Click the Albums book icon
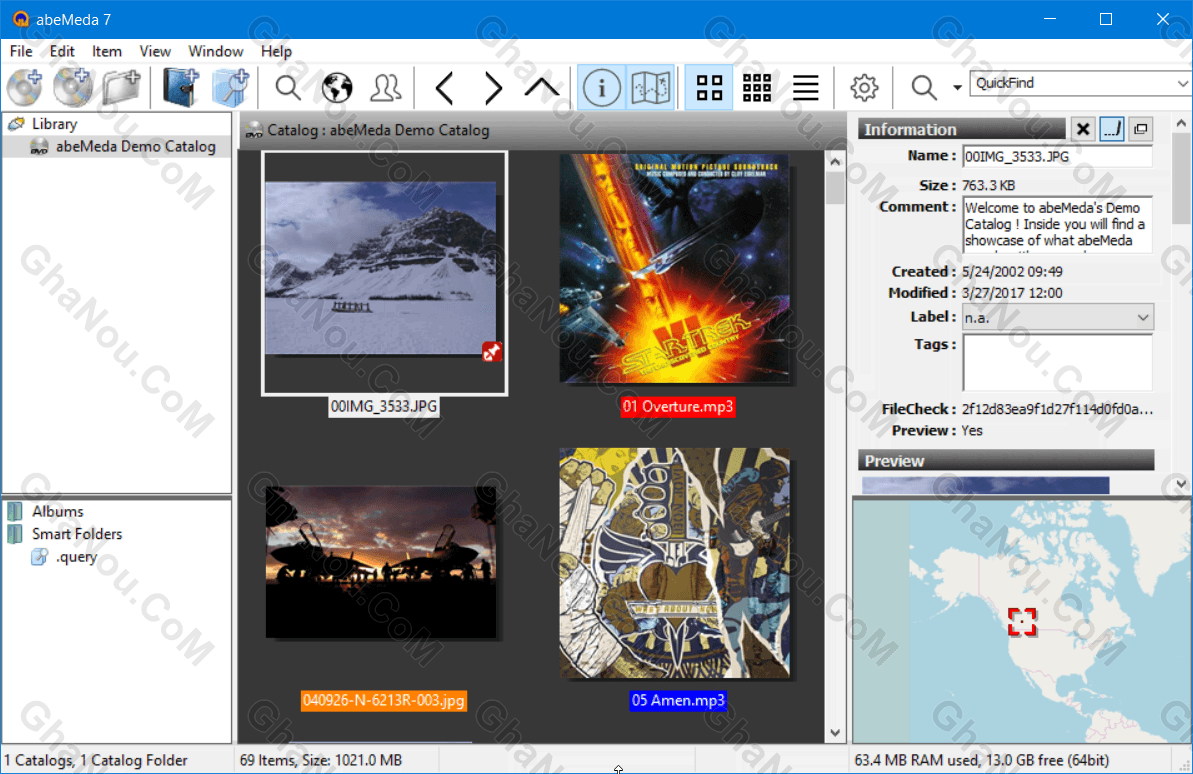This screenshot has height=774, width=1193. tap(15, 511)
